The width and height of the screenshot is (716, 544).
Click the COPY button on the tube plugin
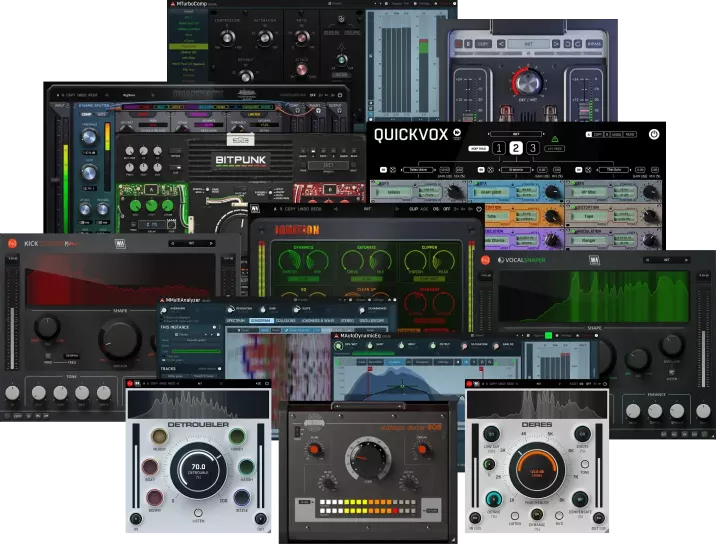pyautogui.click(x=481, y=44)
